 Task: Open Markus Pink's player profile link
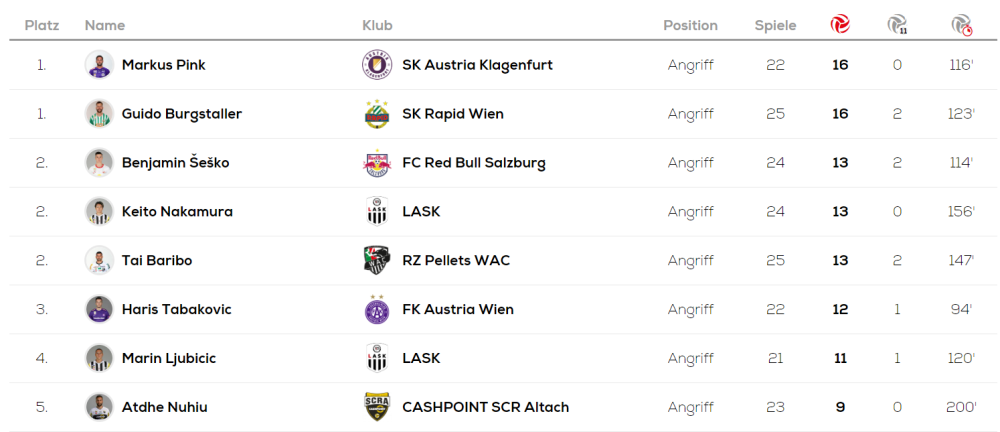163,65
